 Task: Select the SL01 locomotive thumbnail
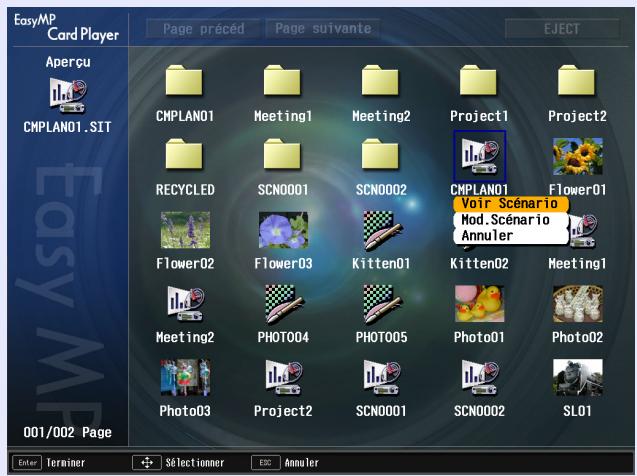click(x=578, y=377)
